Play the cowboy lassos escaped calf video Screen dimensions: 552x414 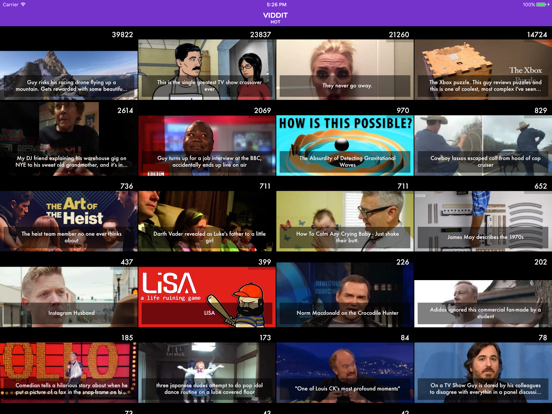tap(483, 145)
